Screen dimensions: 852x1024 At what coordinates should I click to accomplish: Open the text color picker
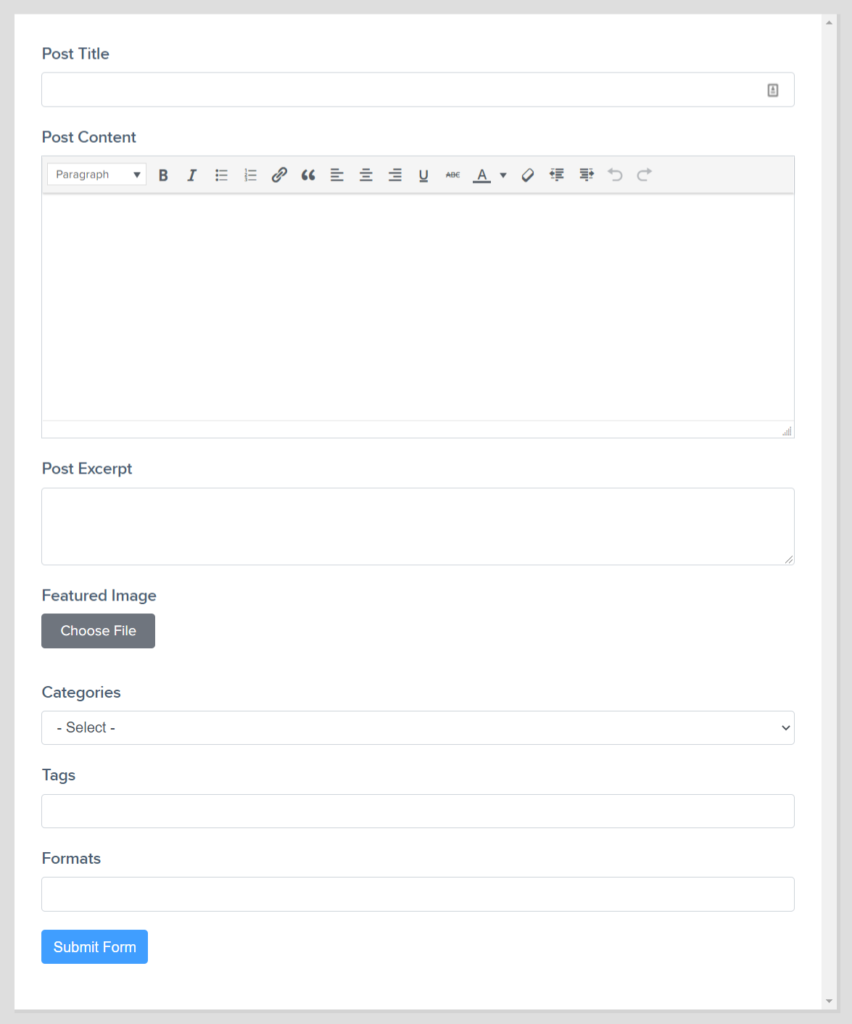pos(481,175)
